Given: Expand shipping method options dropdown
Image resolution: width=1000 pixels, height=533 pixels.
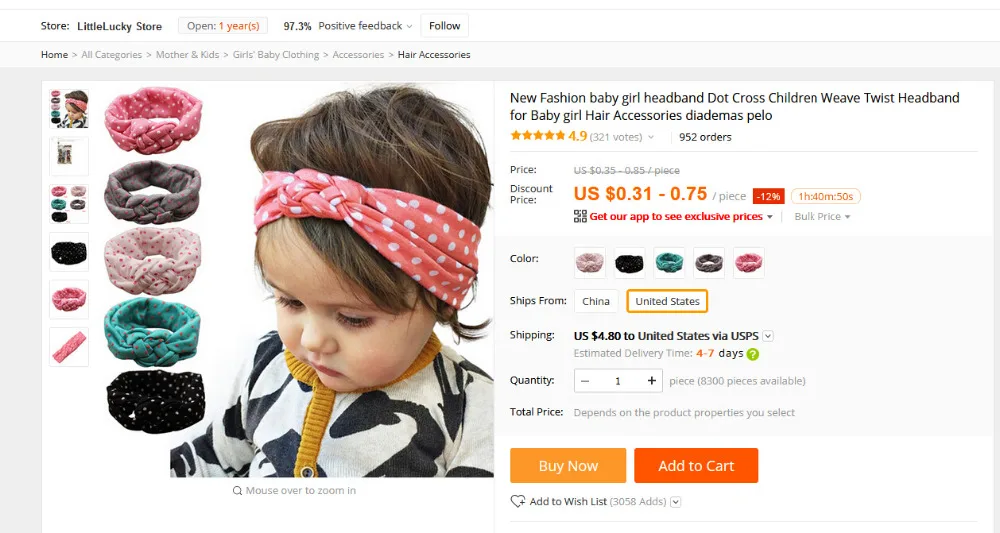Looking at the screenshot, I should 768,336.
